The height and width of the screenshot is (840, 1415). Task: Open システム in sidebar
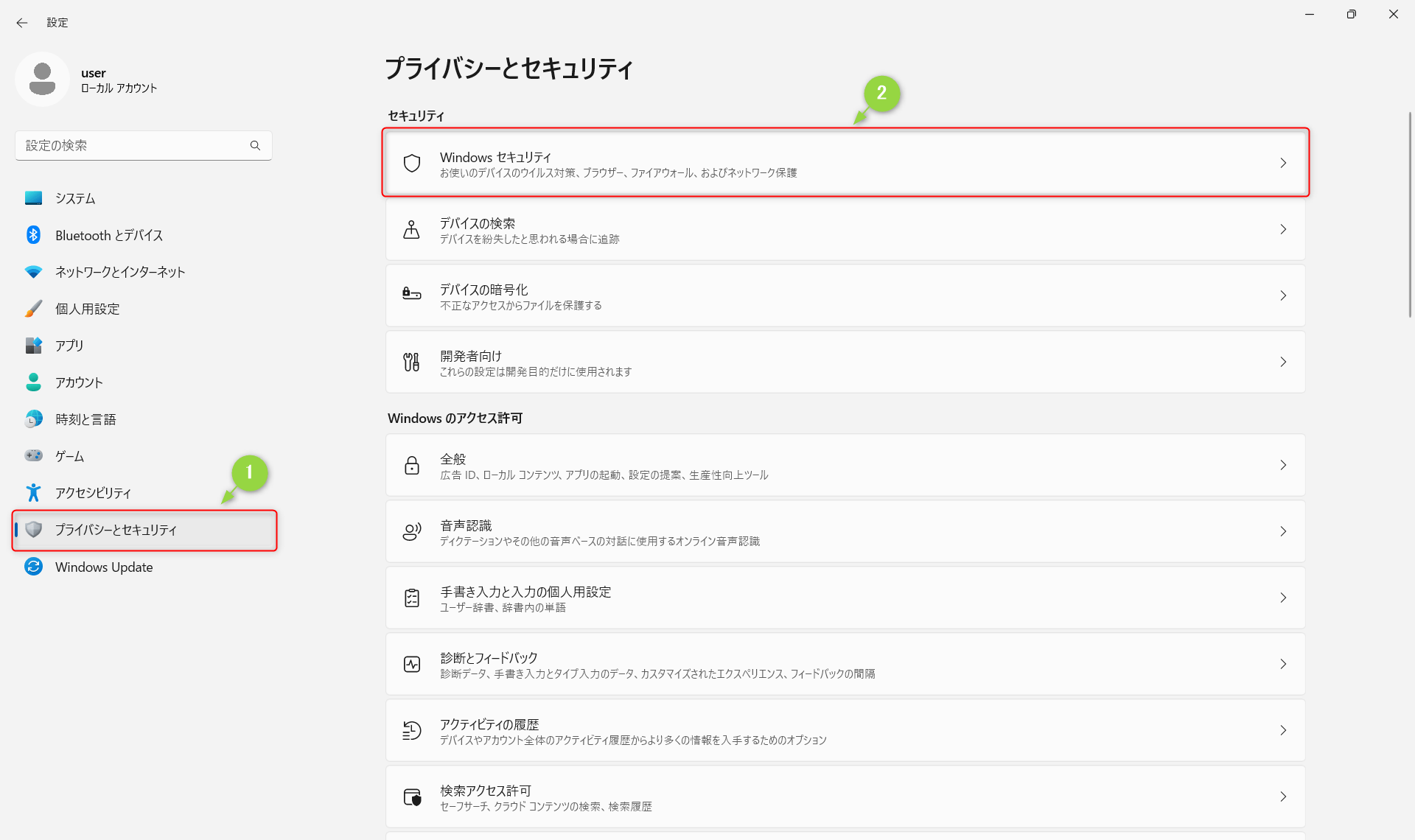[x=75, y=198]
